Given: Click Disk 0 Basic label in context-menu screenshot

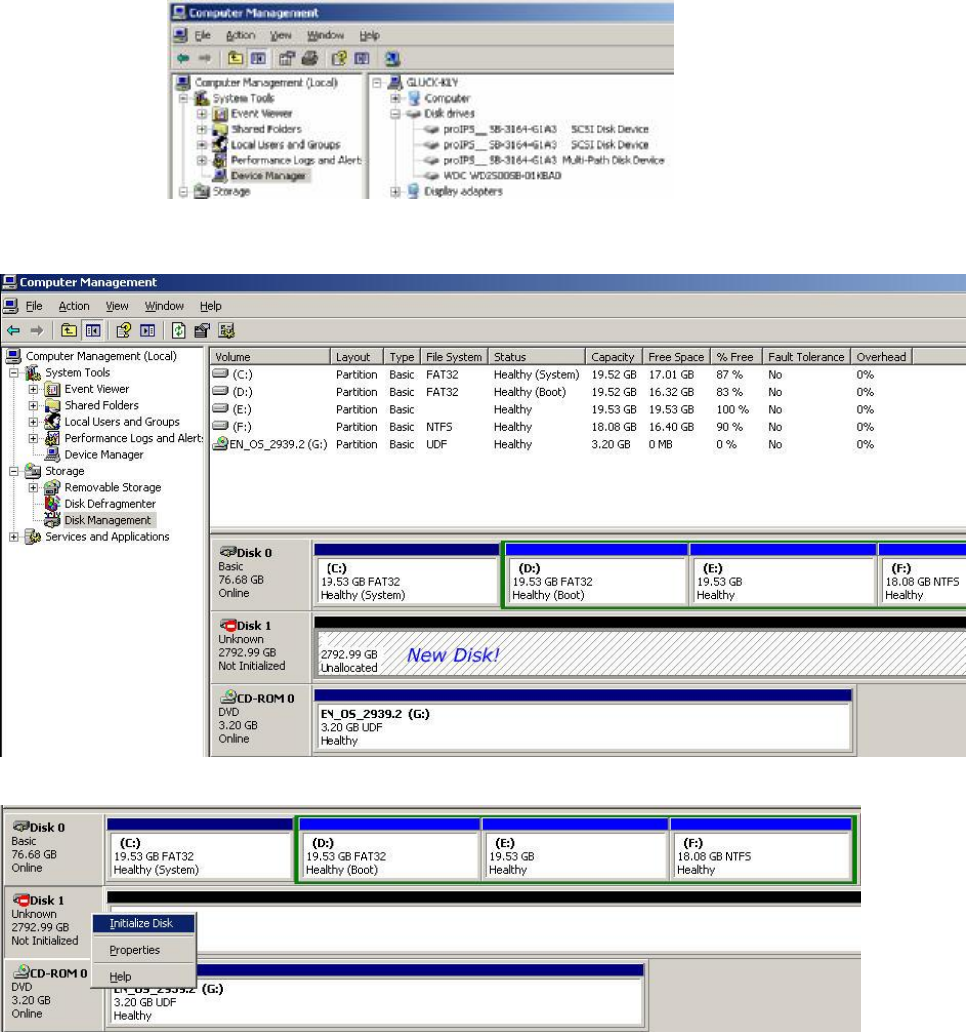Looking at the screenshot, I should (x=54, y=848).
